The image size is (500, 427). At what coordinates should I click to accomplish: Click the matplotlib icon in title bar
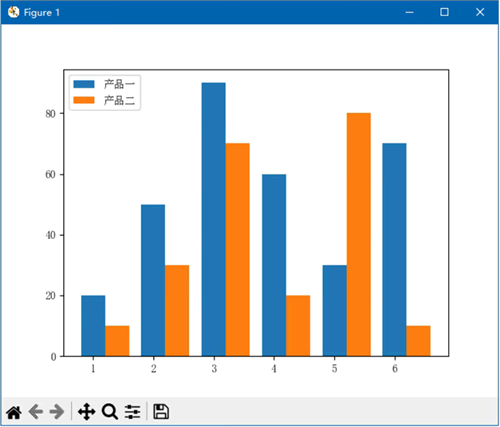pyautogui.click(x=14, y=12)
